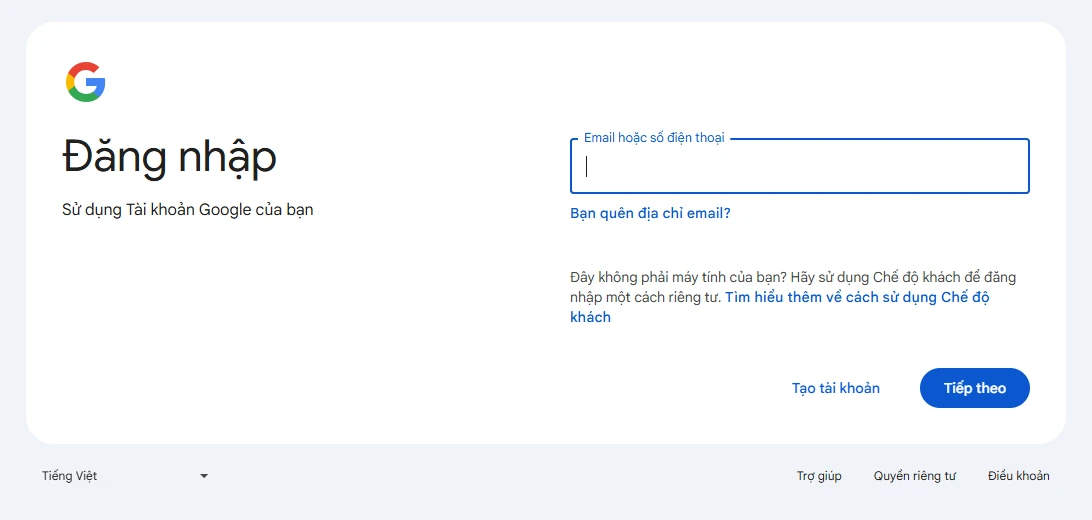Viewport: 1092px width, 520px height.
Task: Click the Google "G" logo
Action: coord(86,82)
